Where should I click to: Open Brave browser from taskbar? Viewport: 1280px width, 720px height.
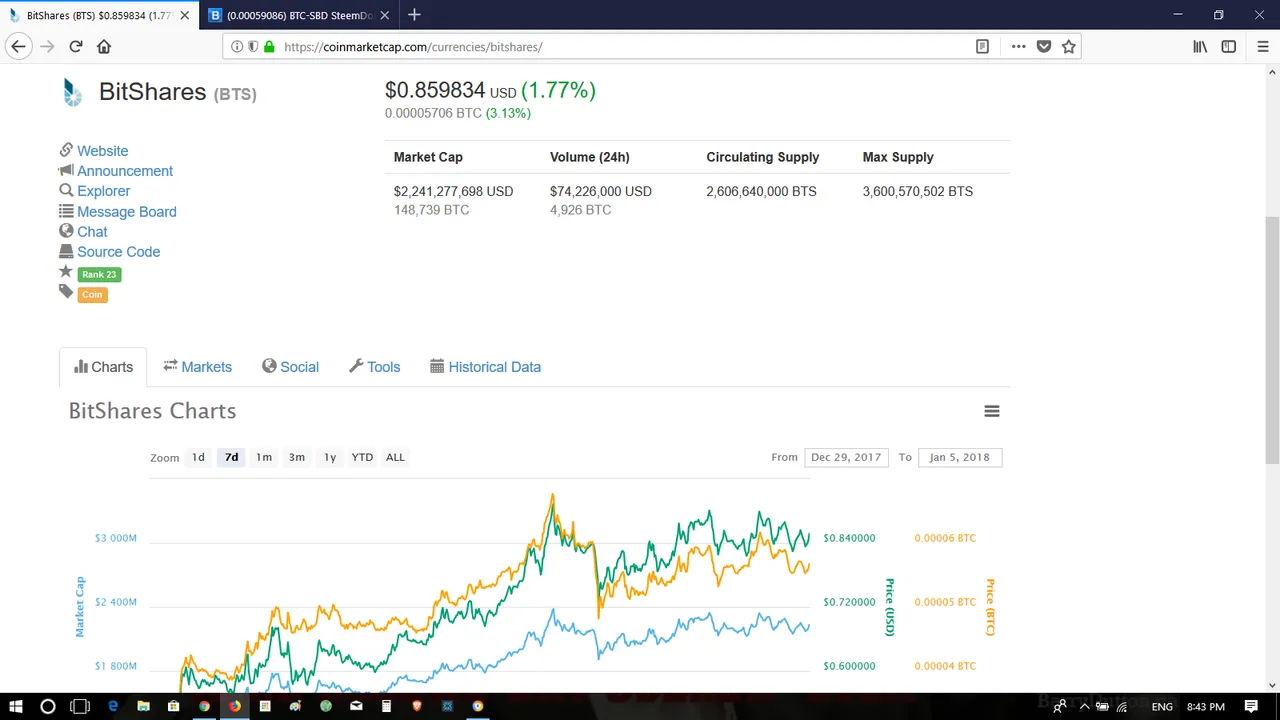417,706
